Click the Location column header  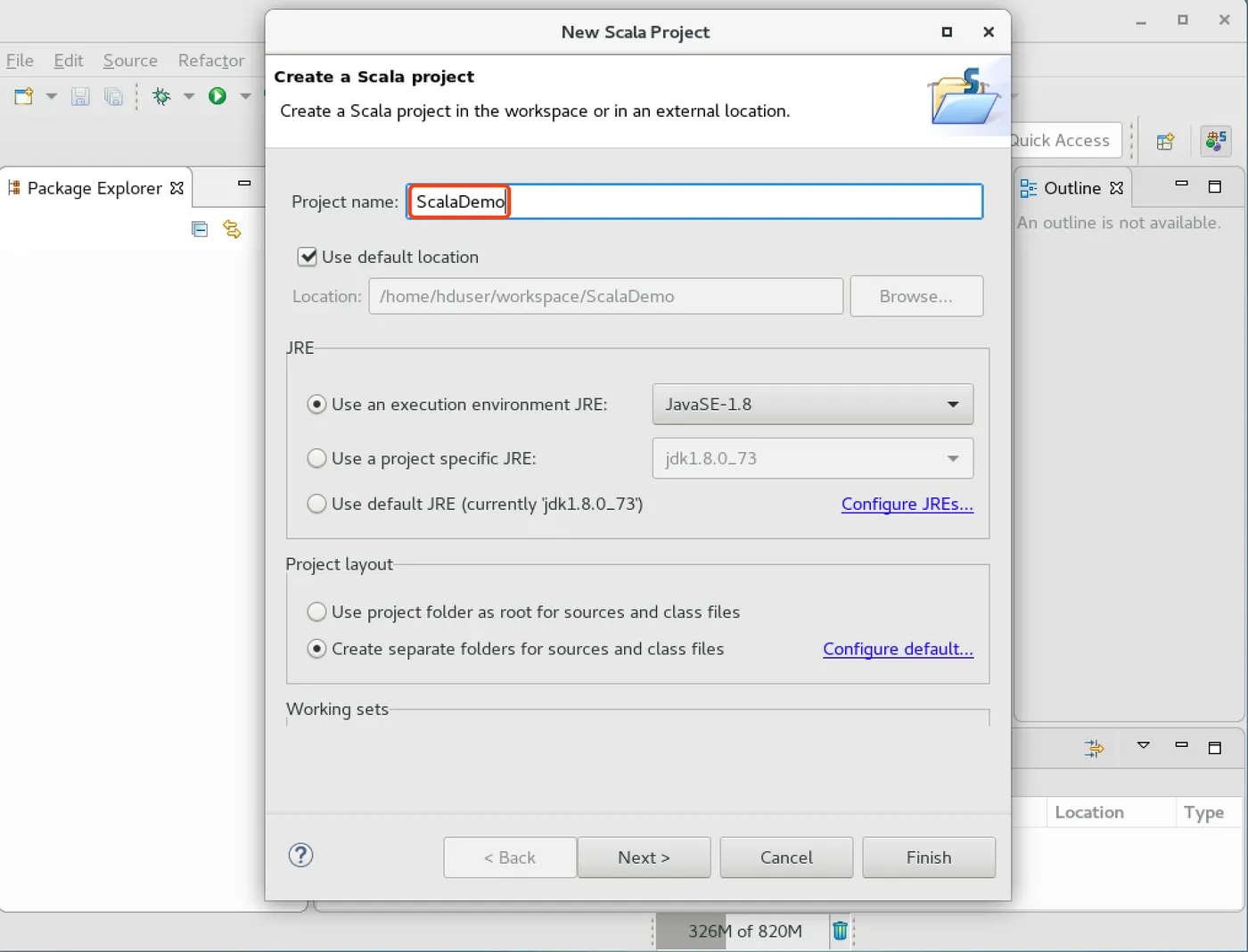(1110, 812)
